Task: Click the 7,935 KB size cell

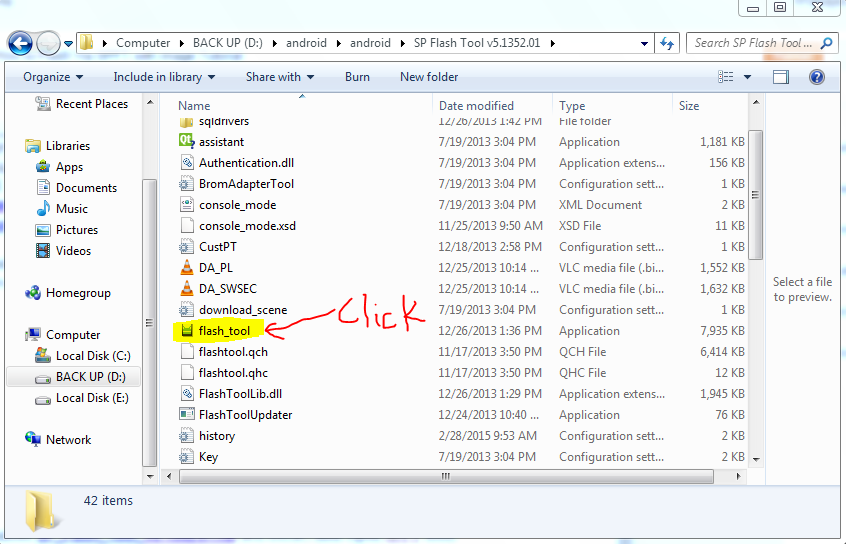Action: [x=722, y=331]
